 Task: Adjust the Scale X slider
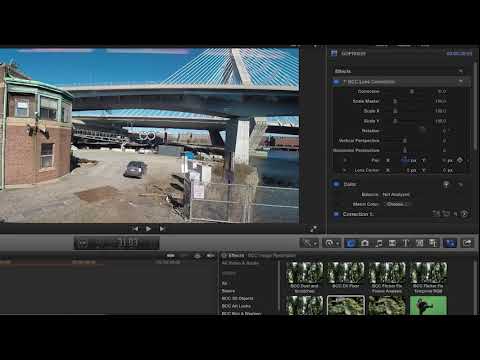point(395,111)
